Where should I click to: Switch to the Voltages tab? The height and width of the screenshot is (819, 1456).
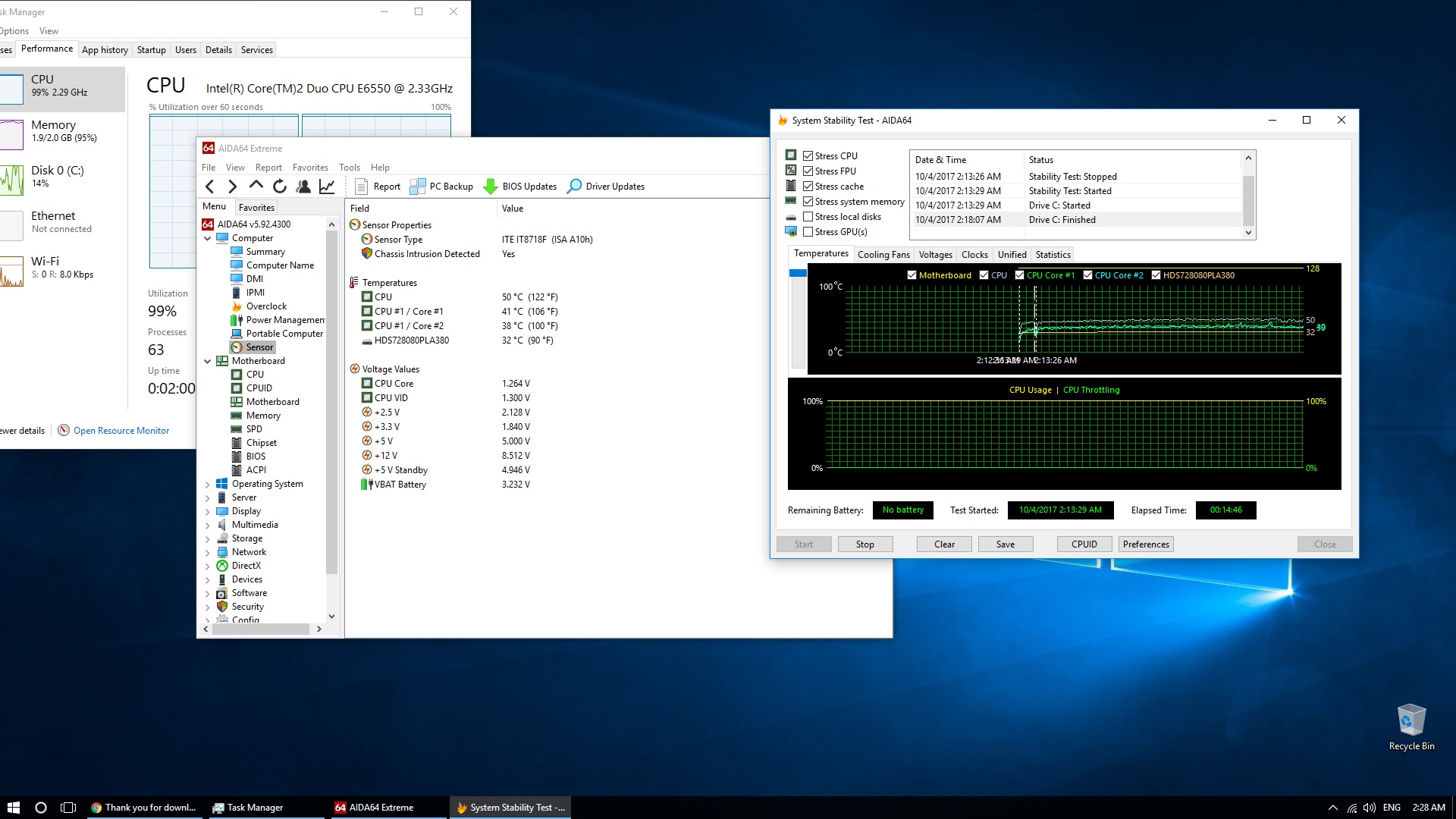(x=935, y=255)
